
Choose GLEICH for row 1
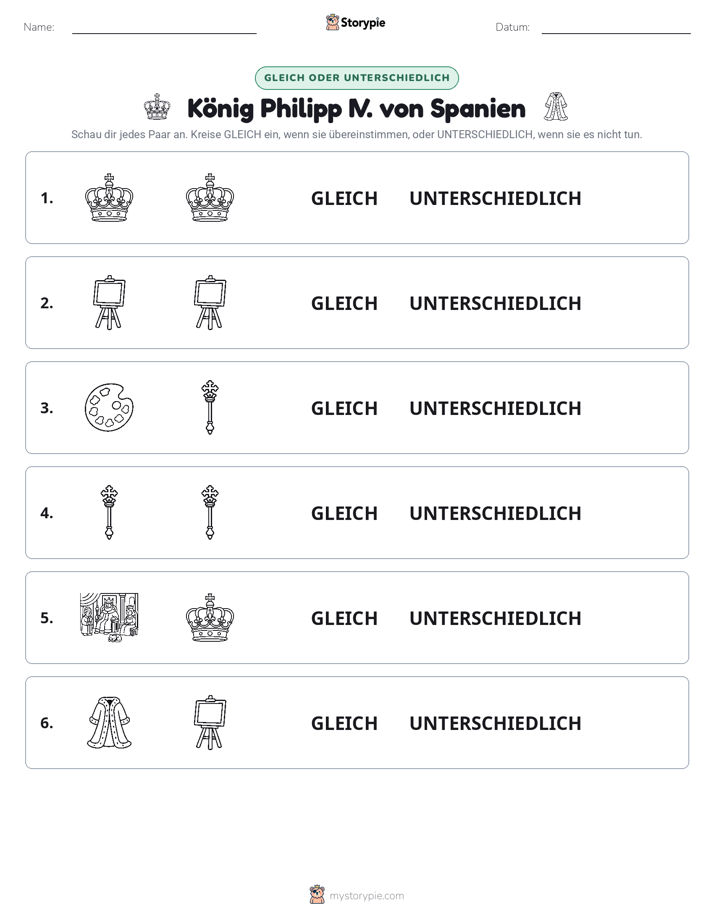[x=344, y=199]
